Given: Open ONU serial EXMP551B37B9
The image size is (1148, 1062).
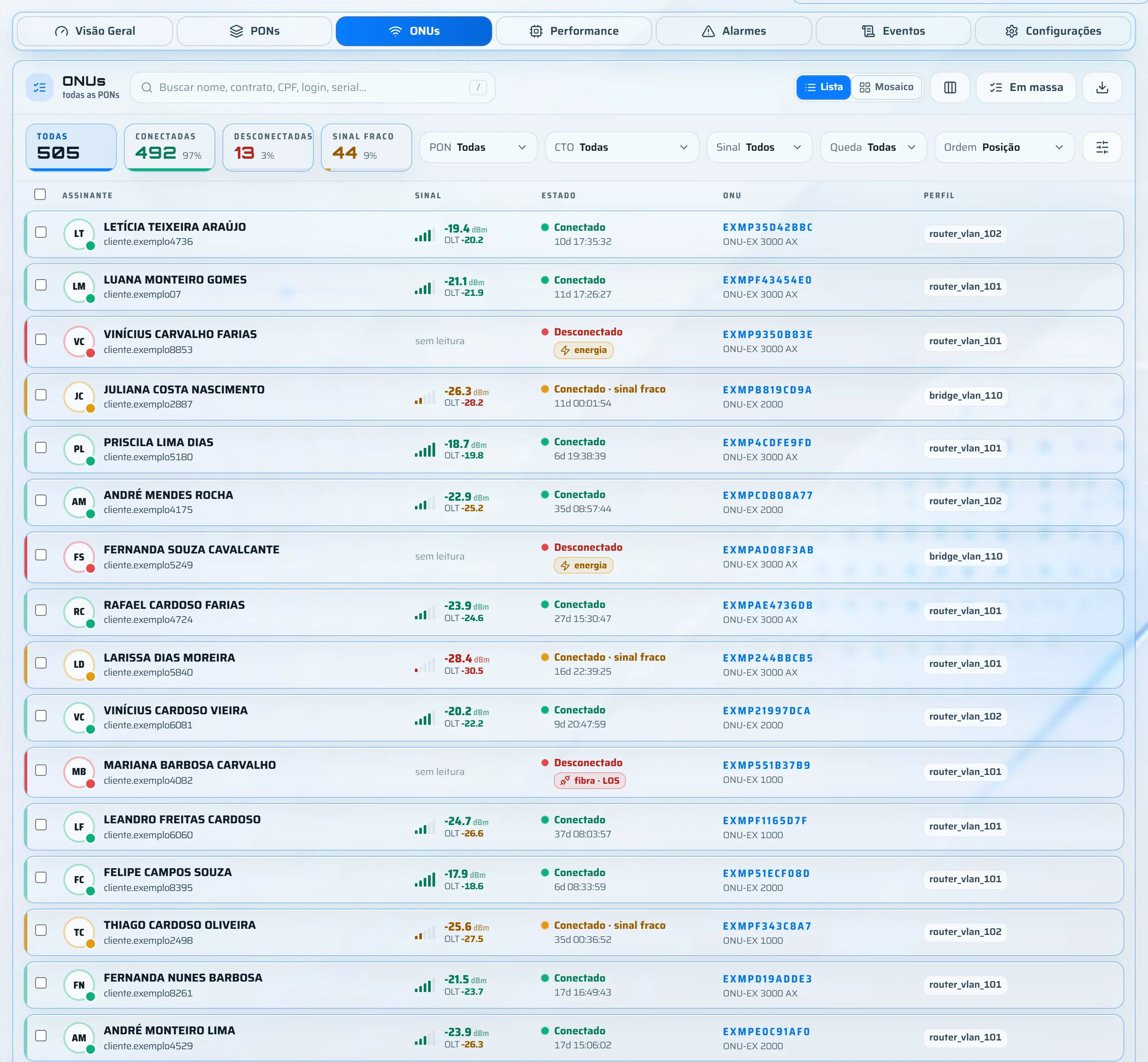Looking at the screenshot, I should pyautogui.click(x=767, y=765).
